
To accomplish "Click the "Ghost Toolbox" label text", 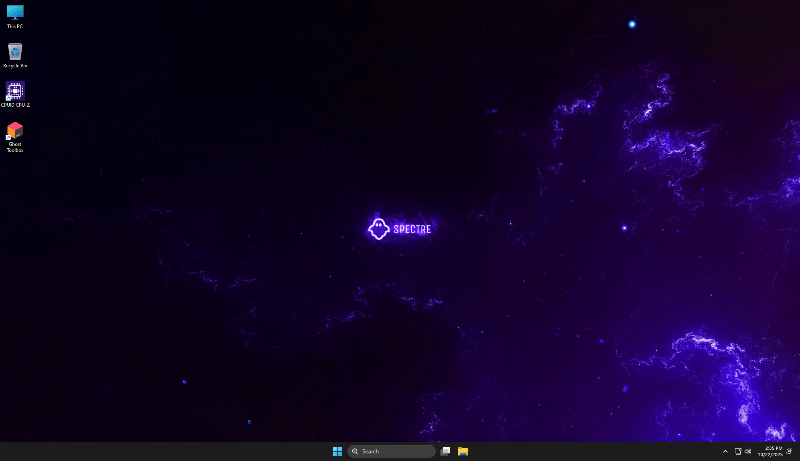I will pos(15,147).
